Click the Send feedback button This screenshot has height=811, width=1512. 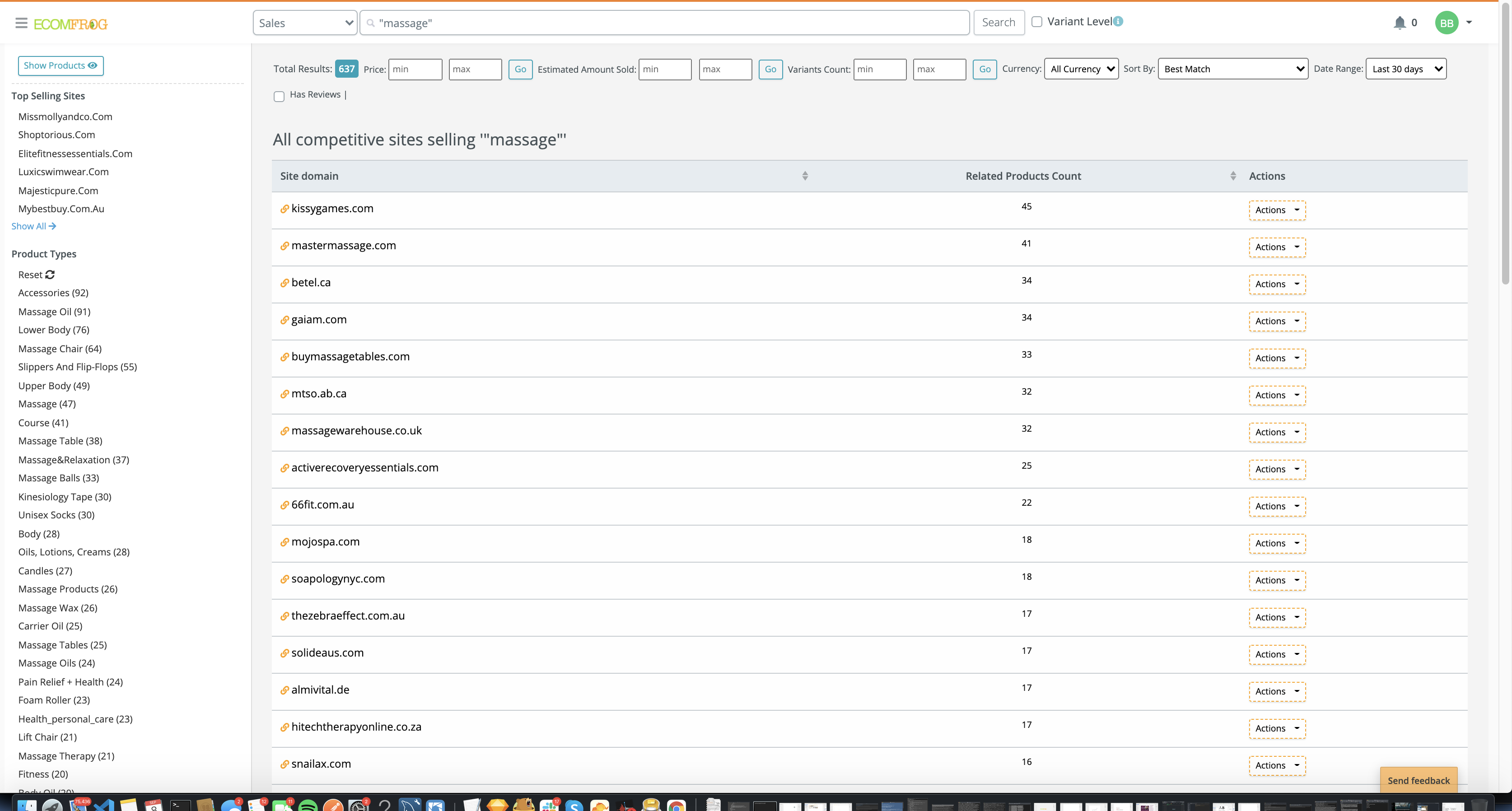point(1419,780)
